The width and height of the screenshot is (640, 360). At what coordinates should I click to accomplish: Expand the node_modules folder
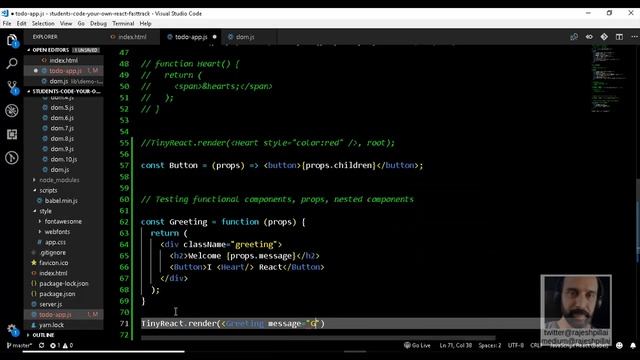pos(64,180)
